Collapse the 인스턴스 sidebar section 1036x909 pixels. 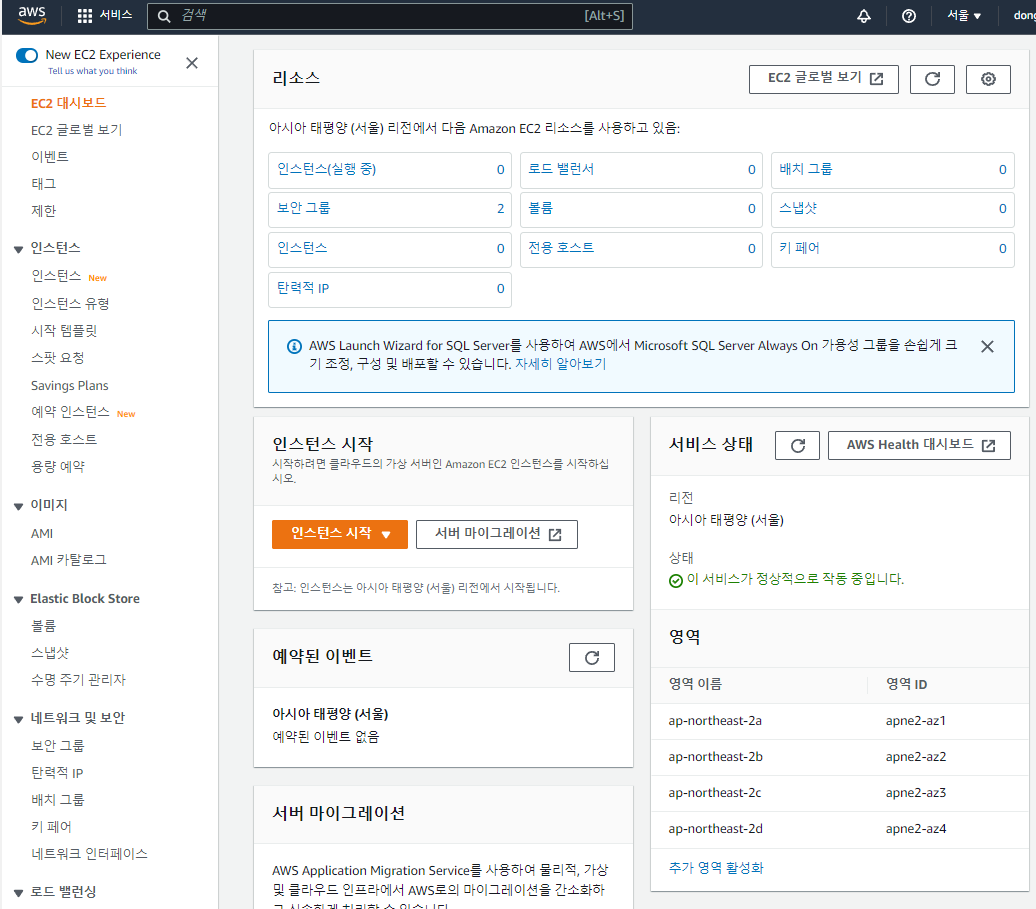click(18, 249)
